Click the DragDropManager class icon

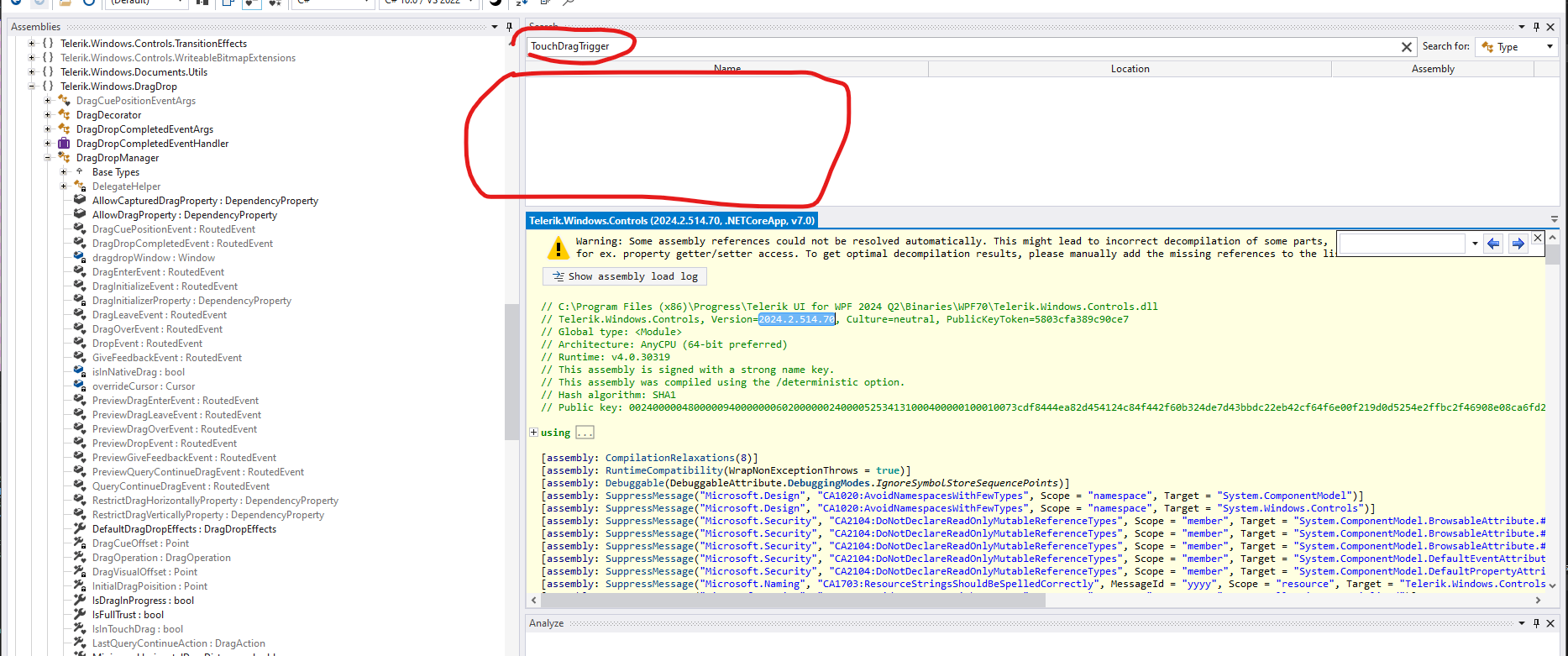[64, 158]
